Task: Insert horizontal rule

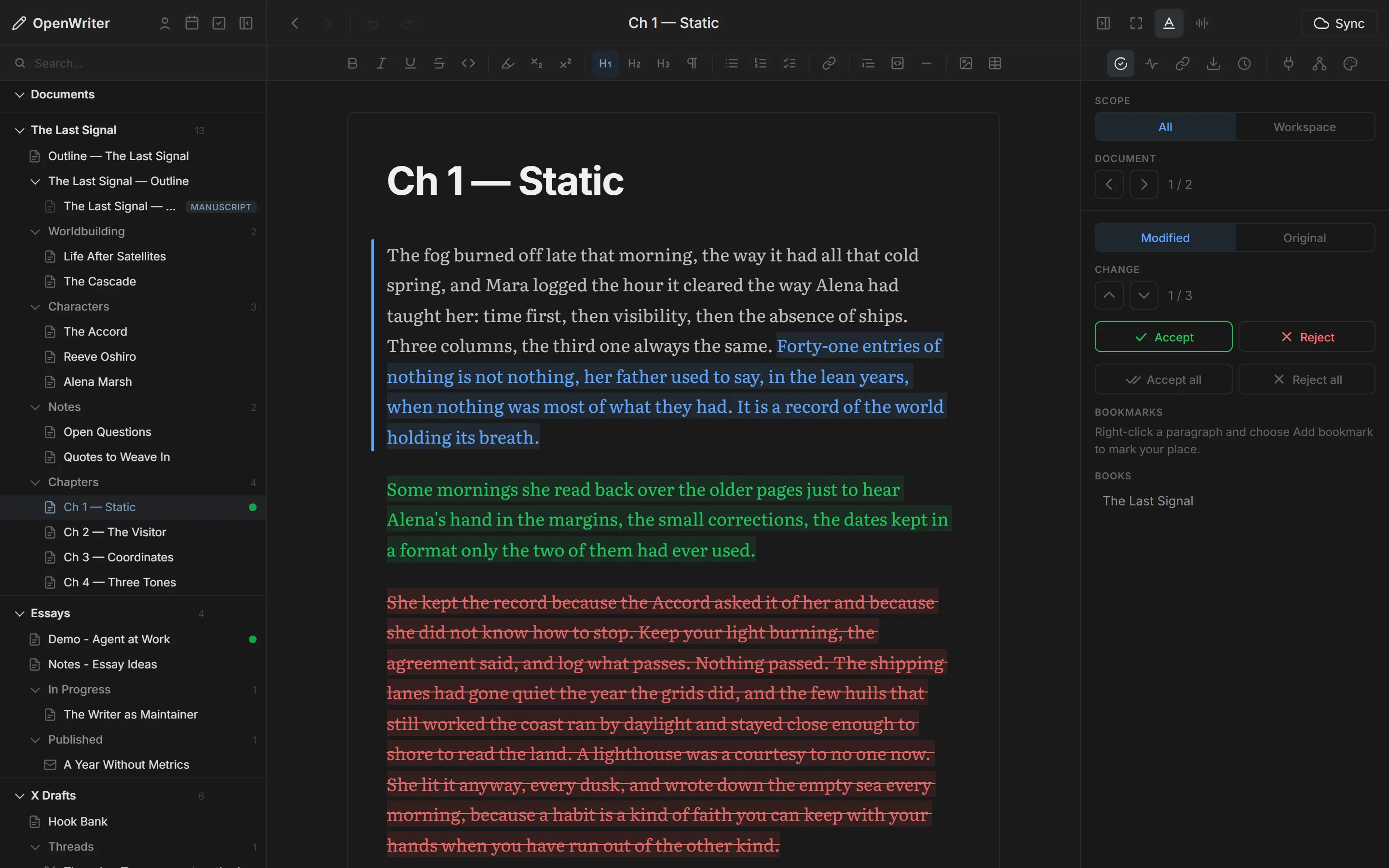Action: [926, 63]
